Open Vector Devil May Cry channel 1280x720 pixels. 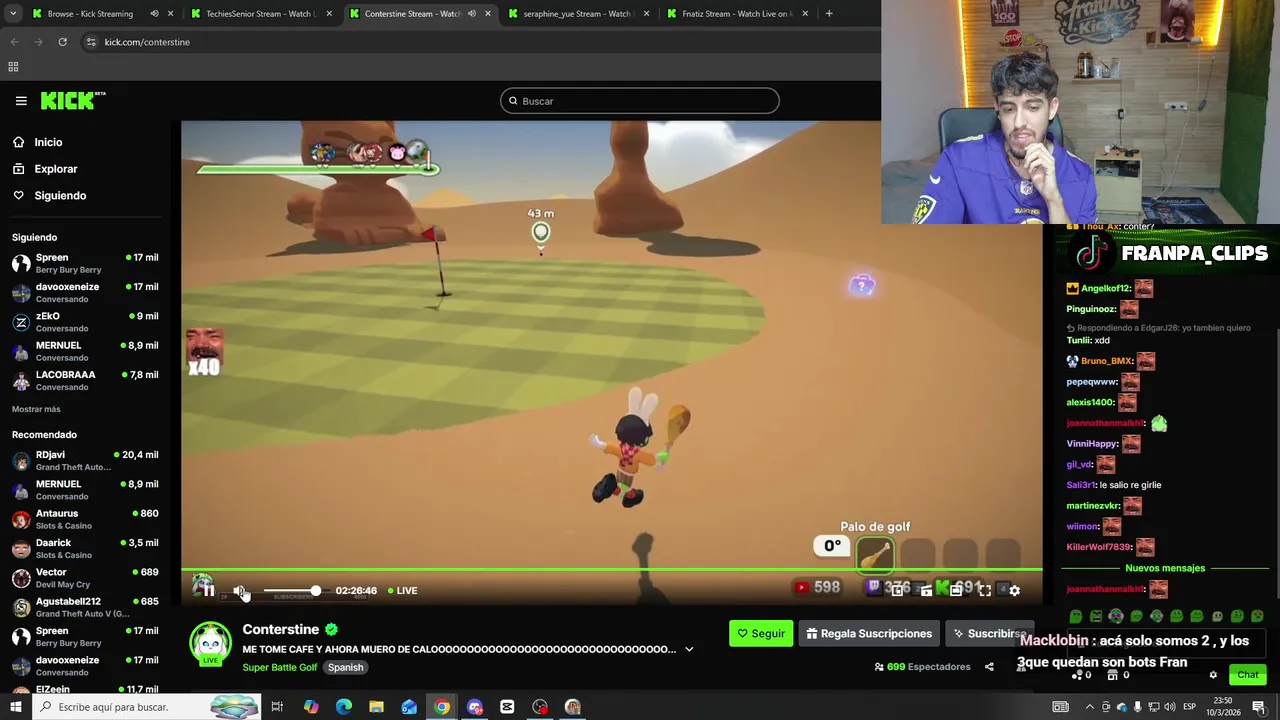[85, 578]
